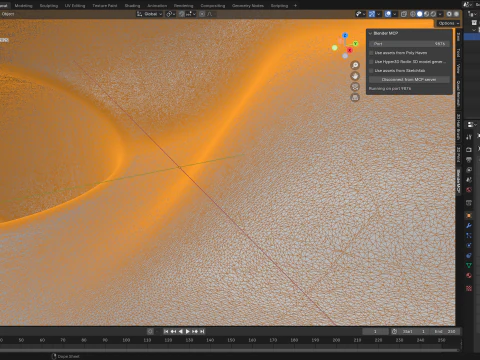Click the current frame number field
Image resolution: width=480 pixels, height=360 pixels.
pos(375,331)
